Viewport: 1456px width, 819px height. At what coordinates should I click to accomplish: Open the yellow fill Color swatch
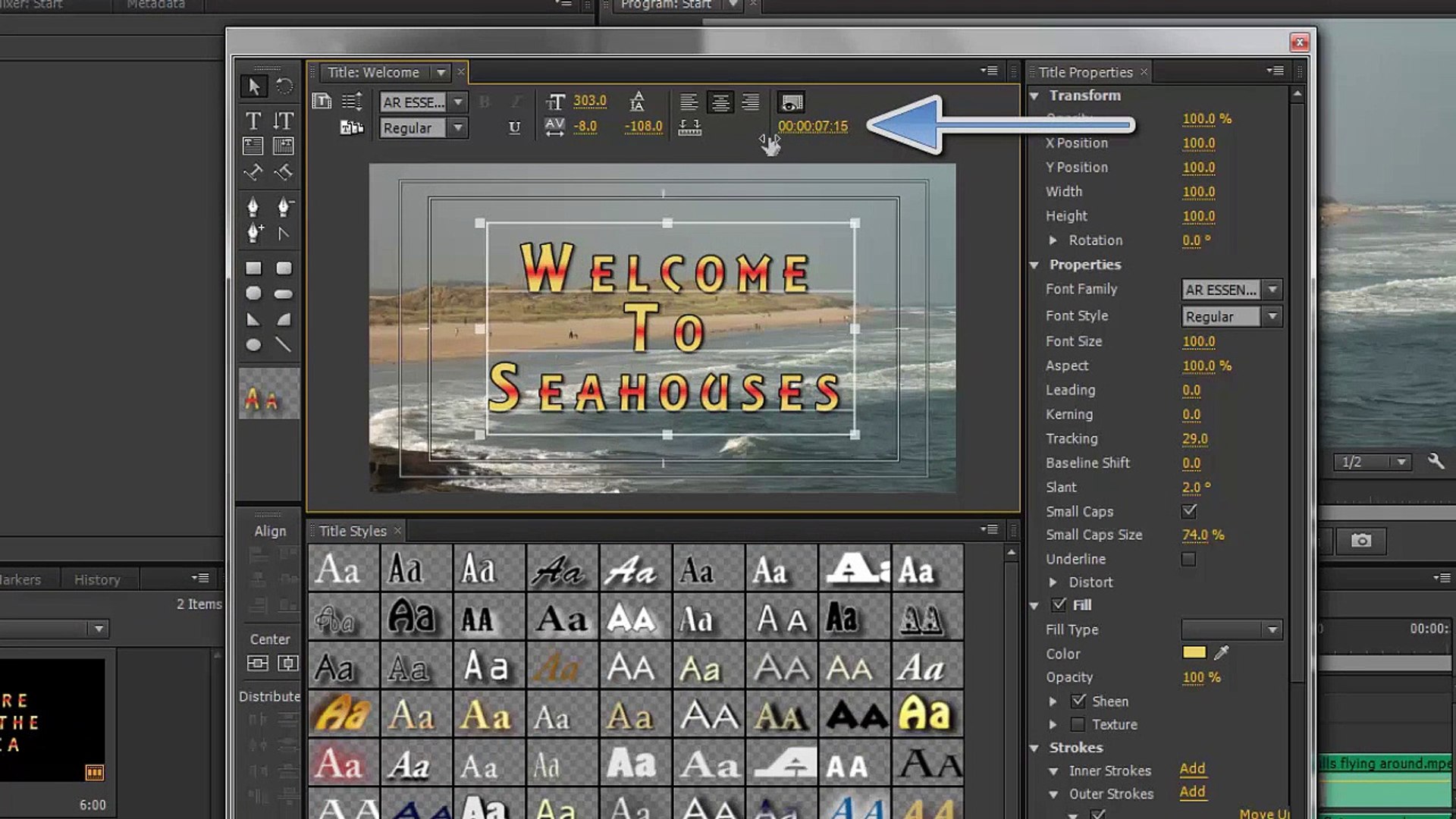[1194, 653]
